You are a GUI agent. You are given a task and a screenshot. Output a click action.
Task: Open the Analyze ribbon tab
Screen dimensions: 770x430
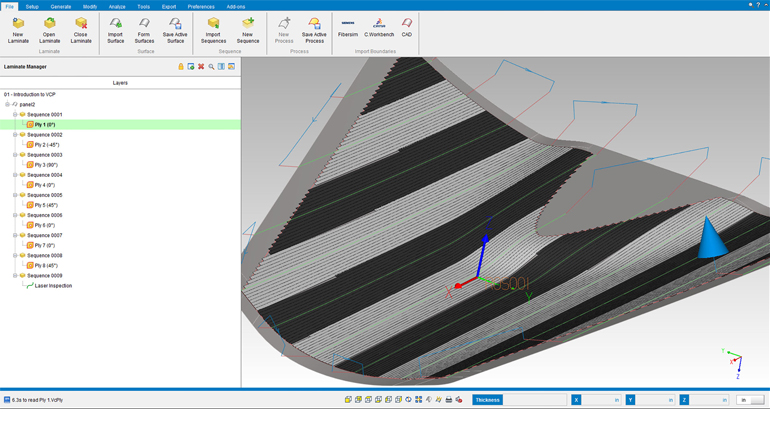117,6
